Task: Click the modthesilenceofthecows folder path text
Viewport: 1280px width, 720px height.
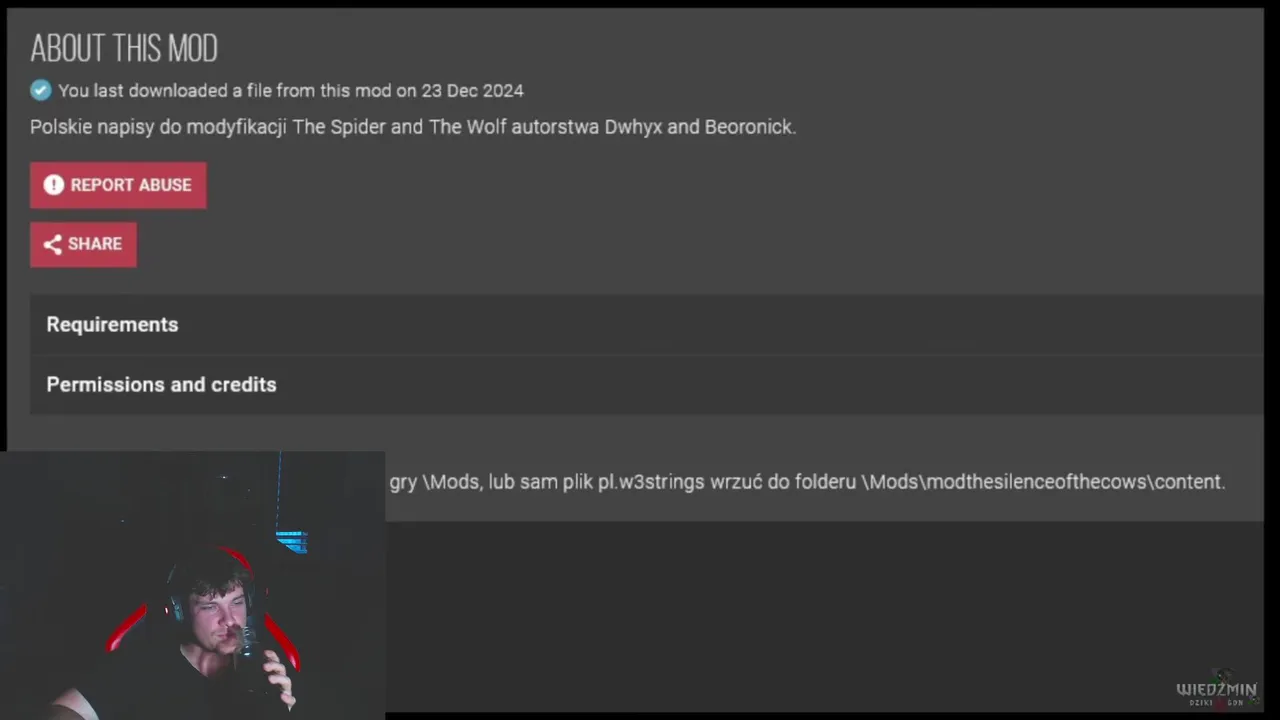Action: pyautogui.click(x=1033, y=482)
